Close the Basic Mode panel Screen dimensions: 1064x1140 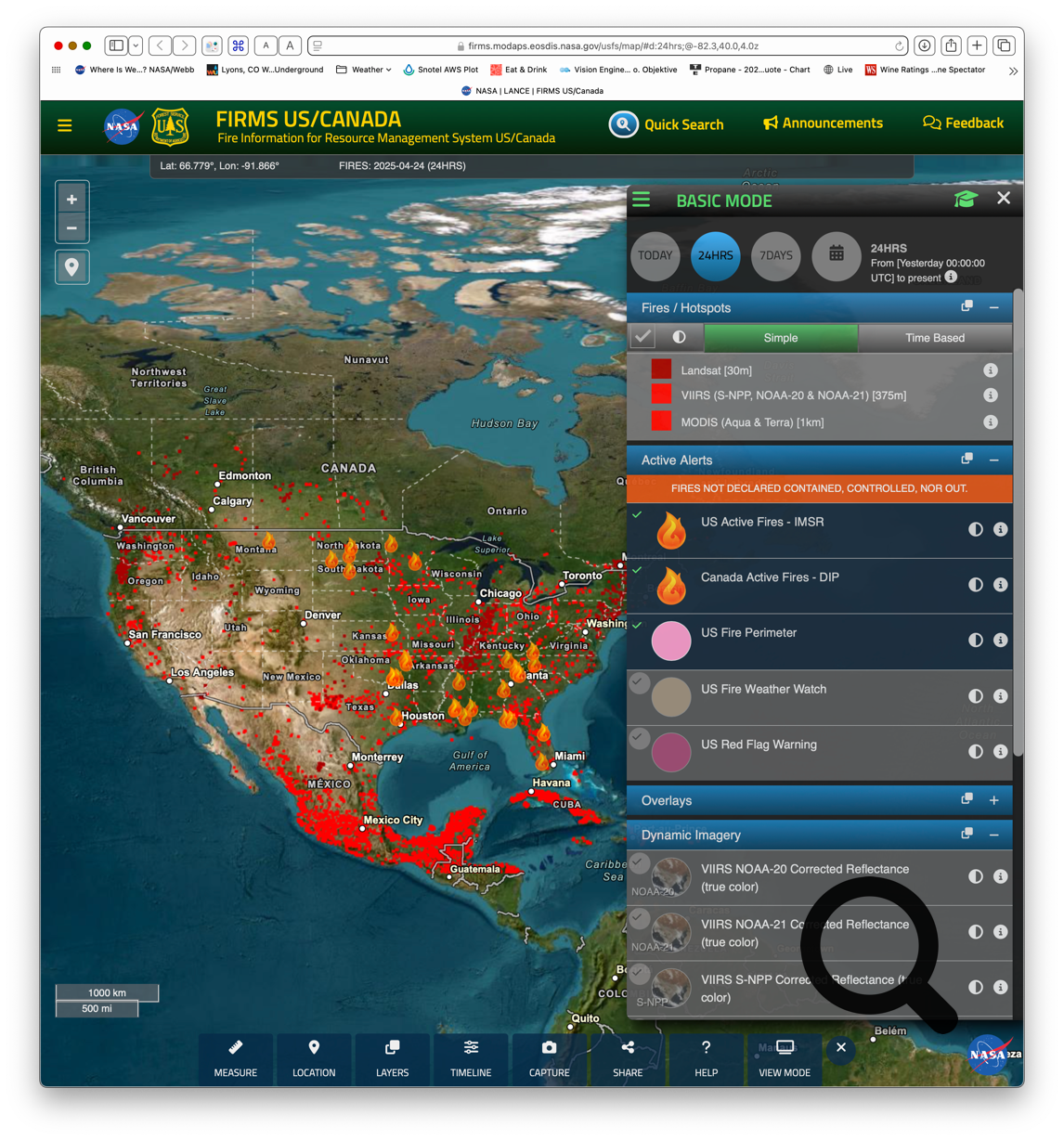[1004, 198]
